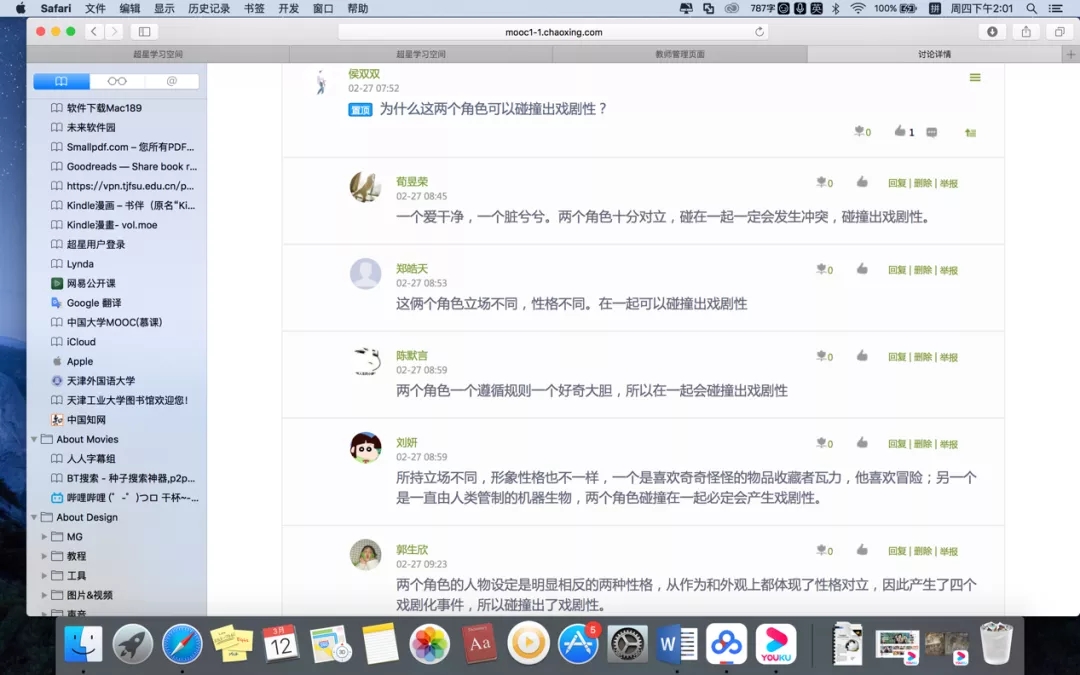Open Safari's Downloads button in the toolbar
Viewport: 1080px width, 675px height.
pyautogui.click(x=990, y=31)
